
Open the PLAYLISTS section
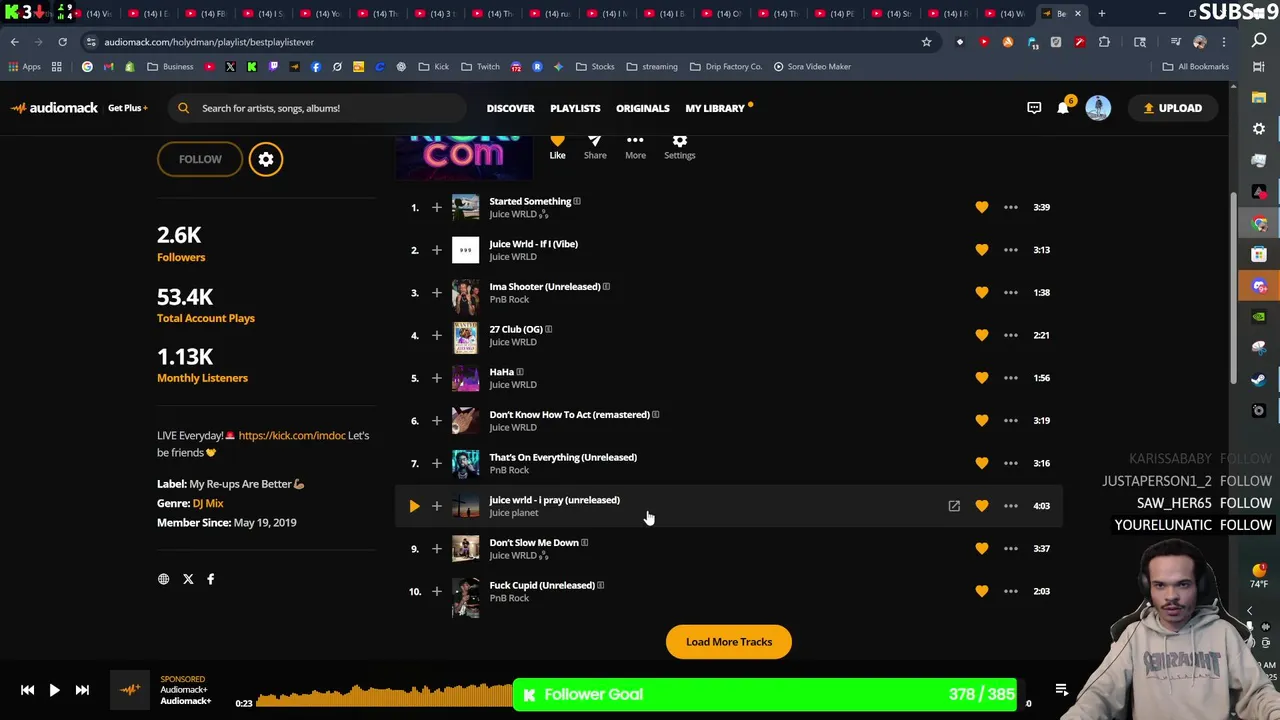click(575, 108)
